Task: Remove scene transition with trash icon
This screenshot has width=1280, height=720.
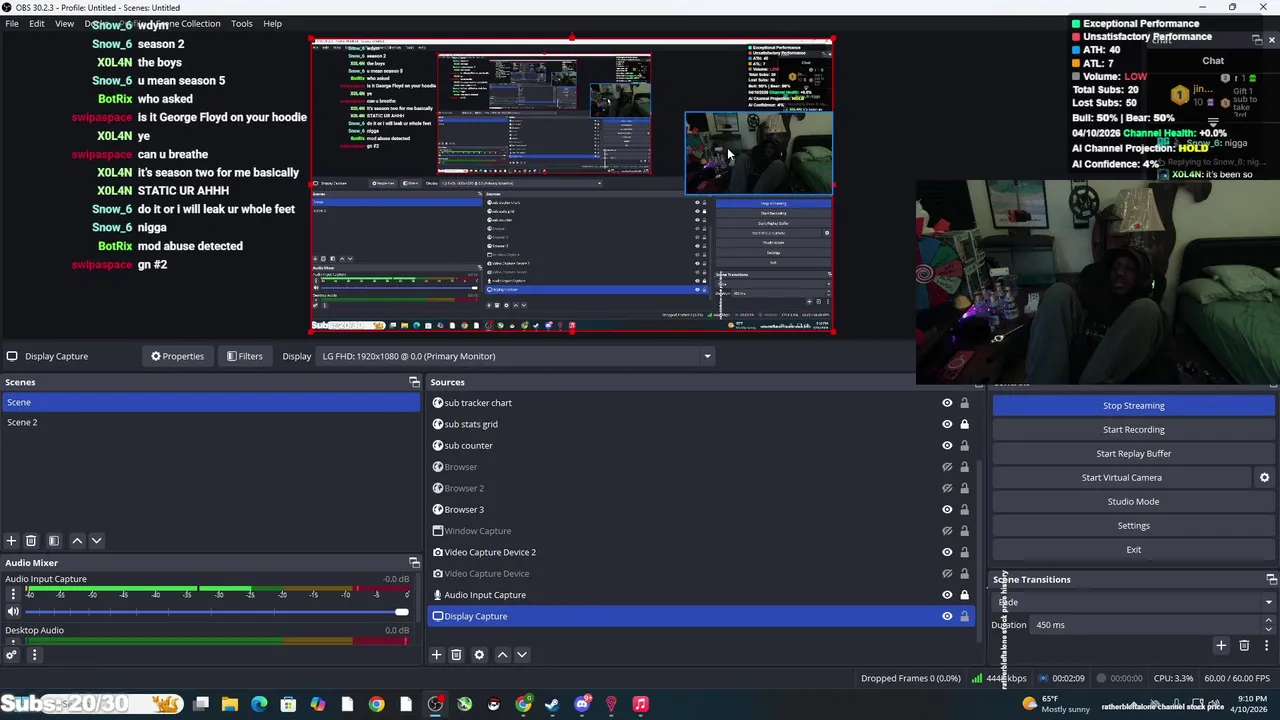Action: [x=1244, y=646]
